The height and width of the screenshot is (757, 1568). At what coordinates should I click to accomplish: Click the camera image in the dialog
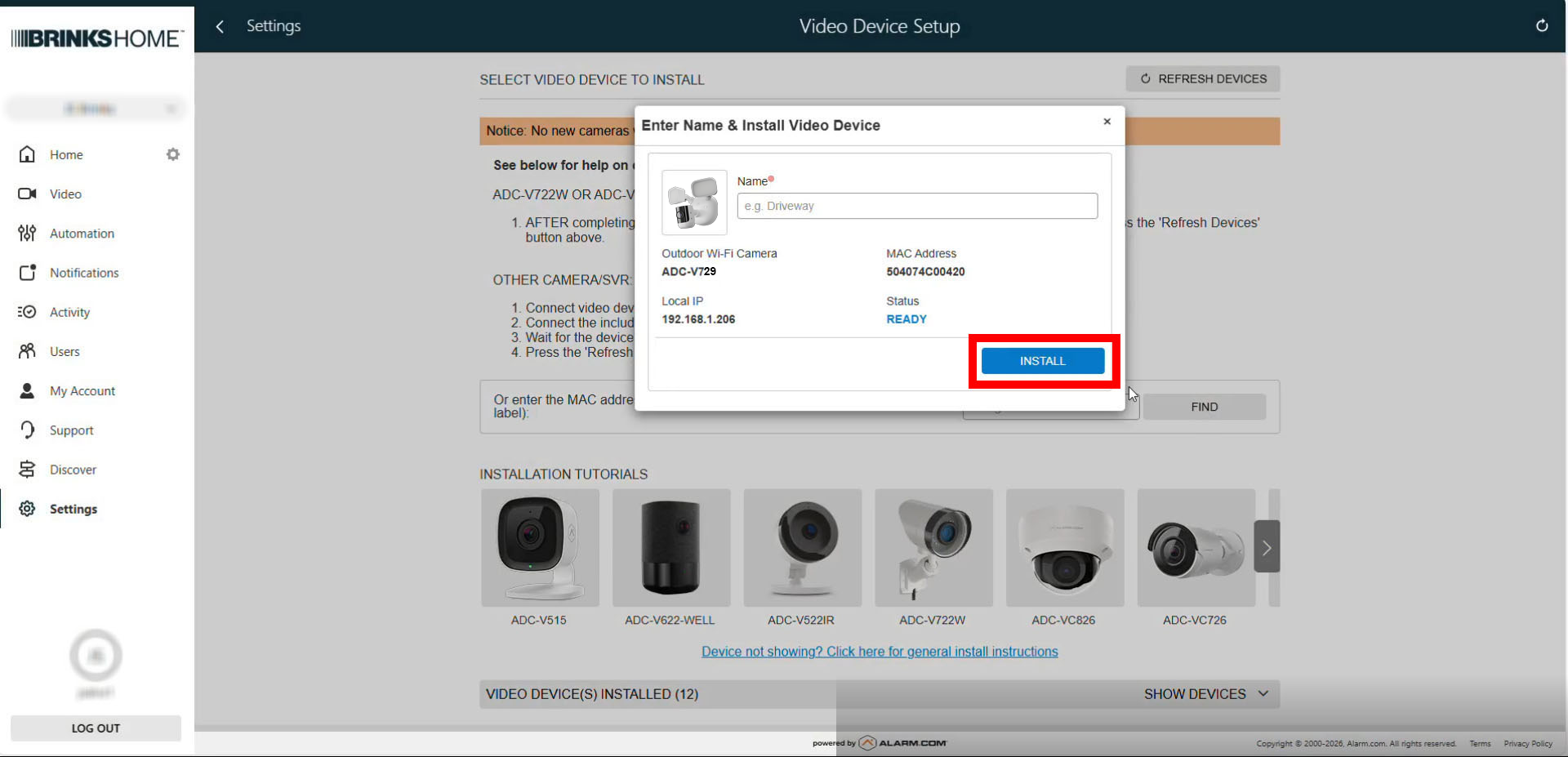pos(694,203)
